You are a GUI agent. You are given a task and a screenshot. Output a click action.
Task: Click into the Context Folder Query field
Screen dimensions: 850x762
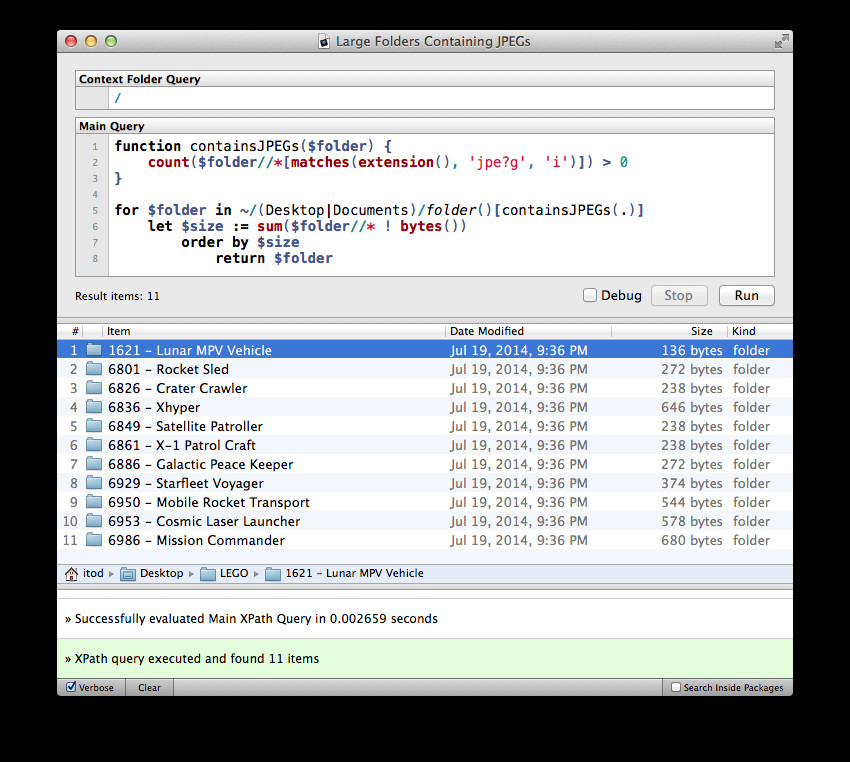(x=441, y=98)
